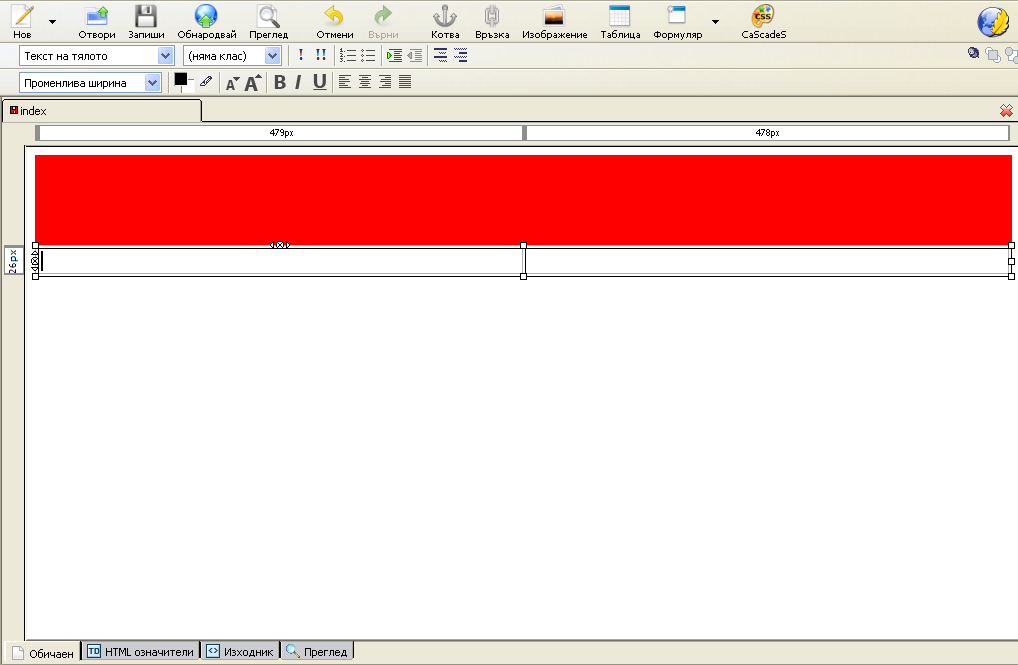Image resolution: width=1018 pixels, height=665 pixels.
Task: Click into the right table cell
Action: (767, 262)
